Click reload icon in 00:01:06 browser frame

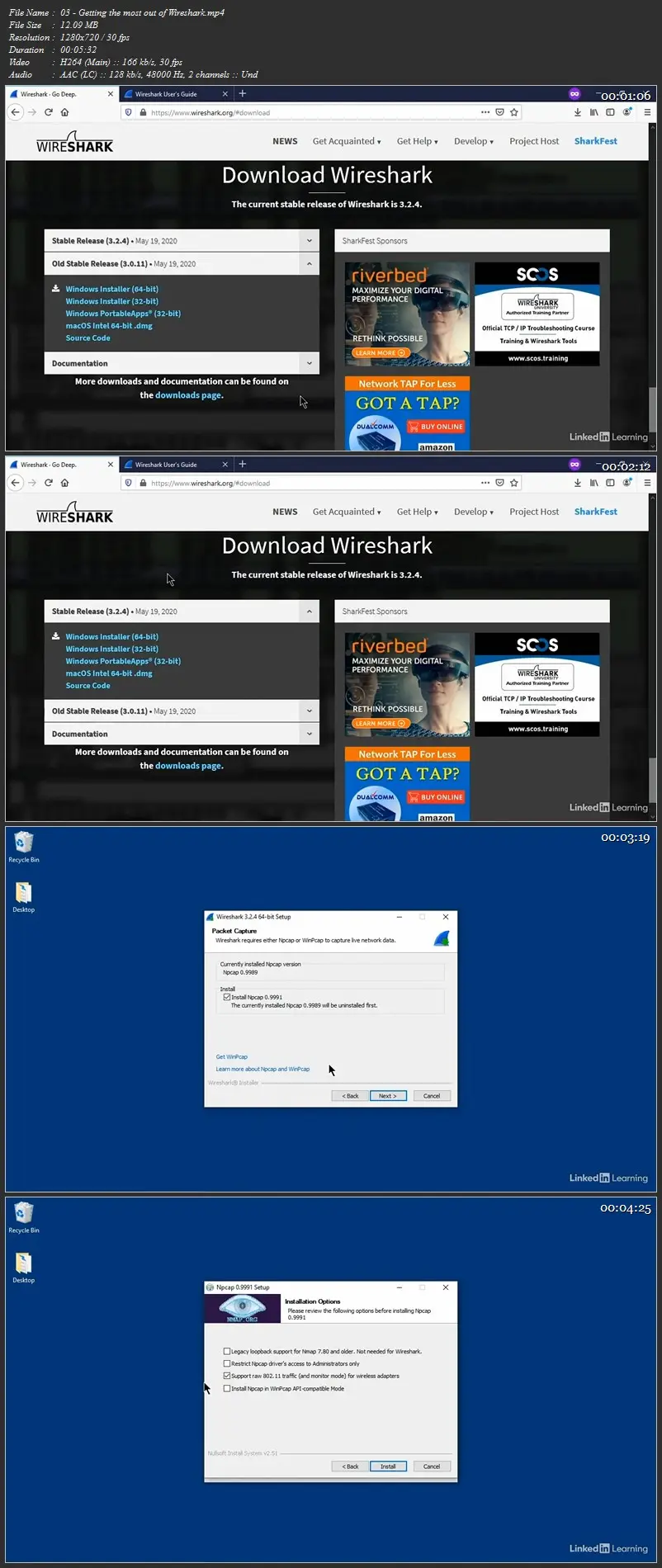(49, 112)
